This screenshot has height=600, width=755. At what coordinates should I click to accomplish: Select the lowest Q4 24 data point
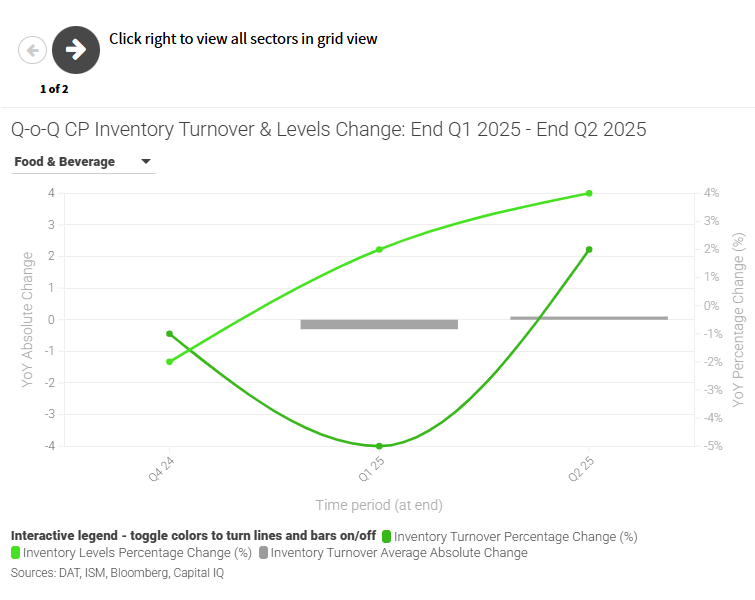[170, 362]
